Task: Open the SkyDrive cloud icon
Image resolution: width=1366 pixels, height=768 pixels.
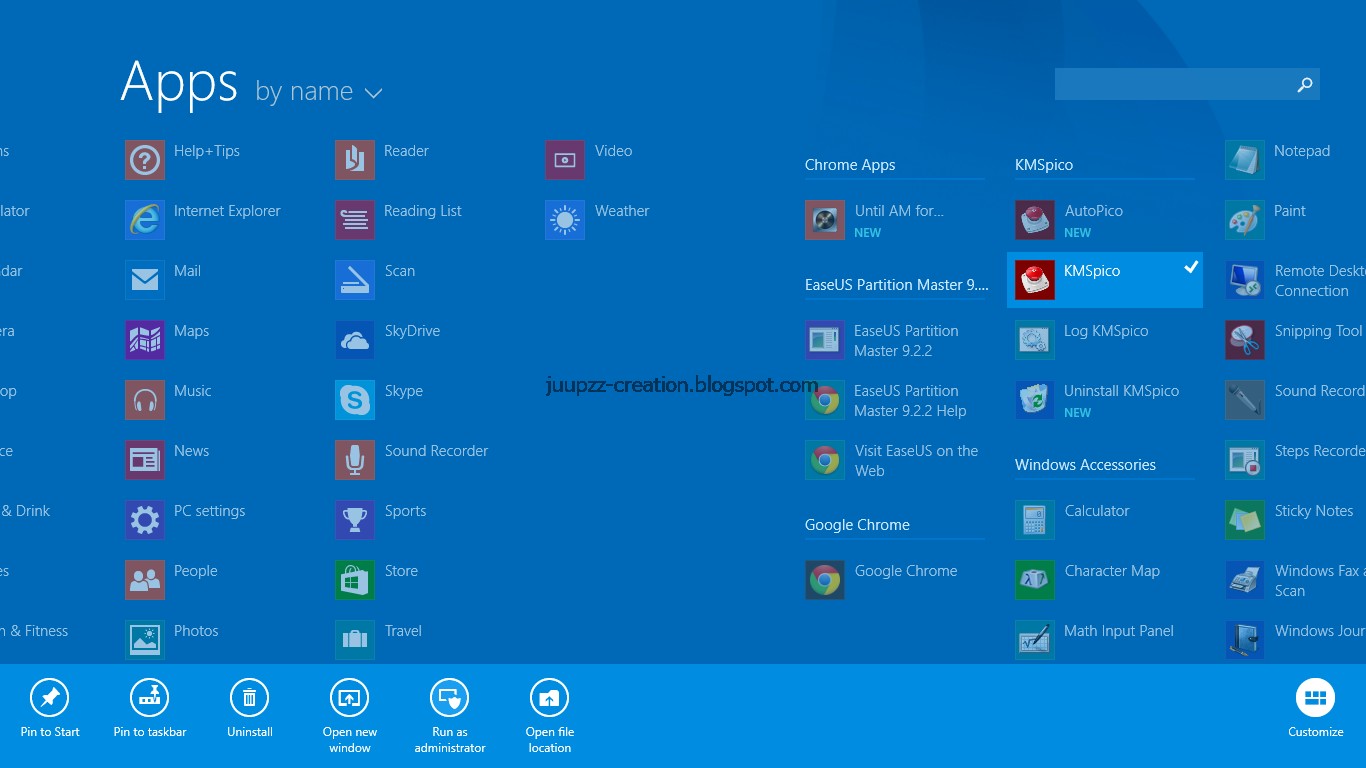Action: coord(355,340)
